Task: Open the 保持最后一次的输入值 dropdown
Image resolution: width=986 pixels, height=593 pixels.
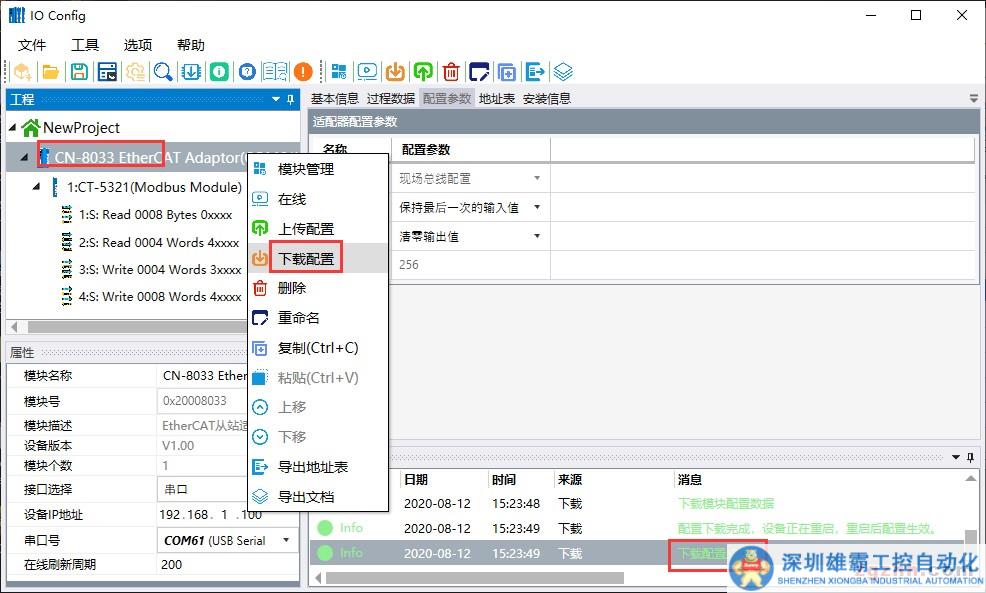Action: coord(537,208)
